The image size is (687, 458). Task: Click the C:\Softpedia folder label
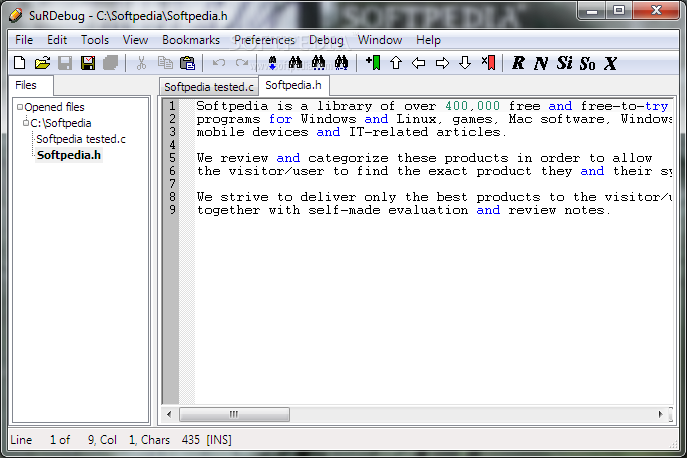coord(60,123)
